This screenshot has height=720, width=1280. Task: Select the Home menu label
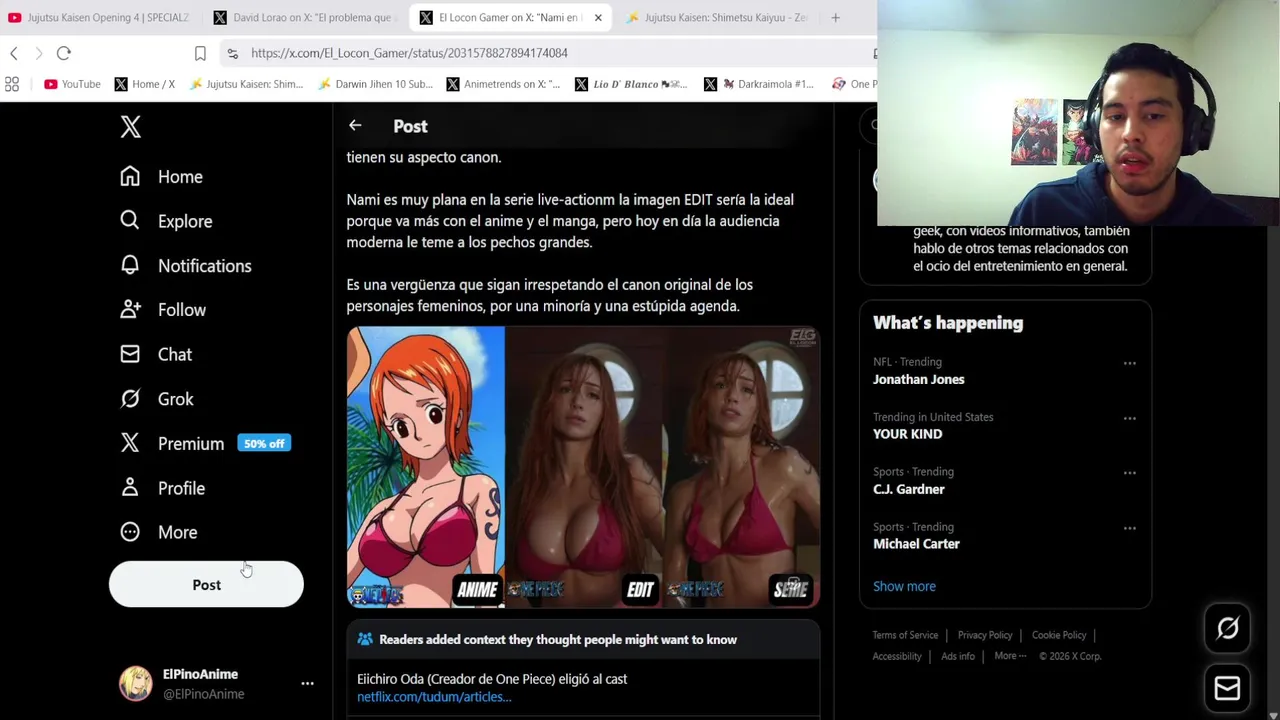pos(180,177)
